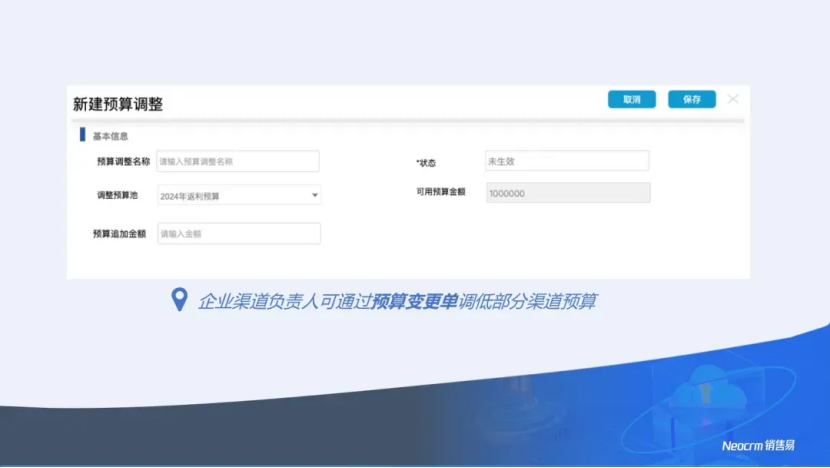Open the 调整预算池 dropdown
This screenshot has width=830, height=468.
pos(238,196)
